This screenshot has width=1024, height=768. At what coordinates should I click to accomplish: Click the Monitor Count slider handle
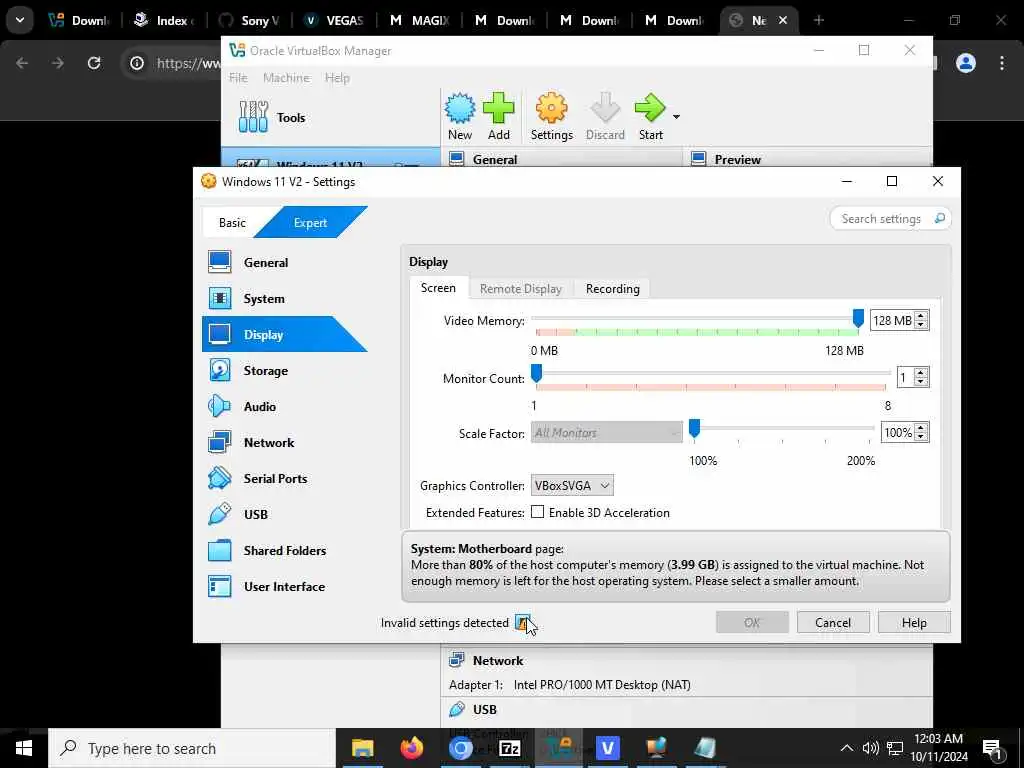(536, 374)
